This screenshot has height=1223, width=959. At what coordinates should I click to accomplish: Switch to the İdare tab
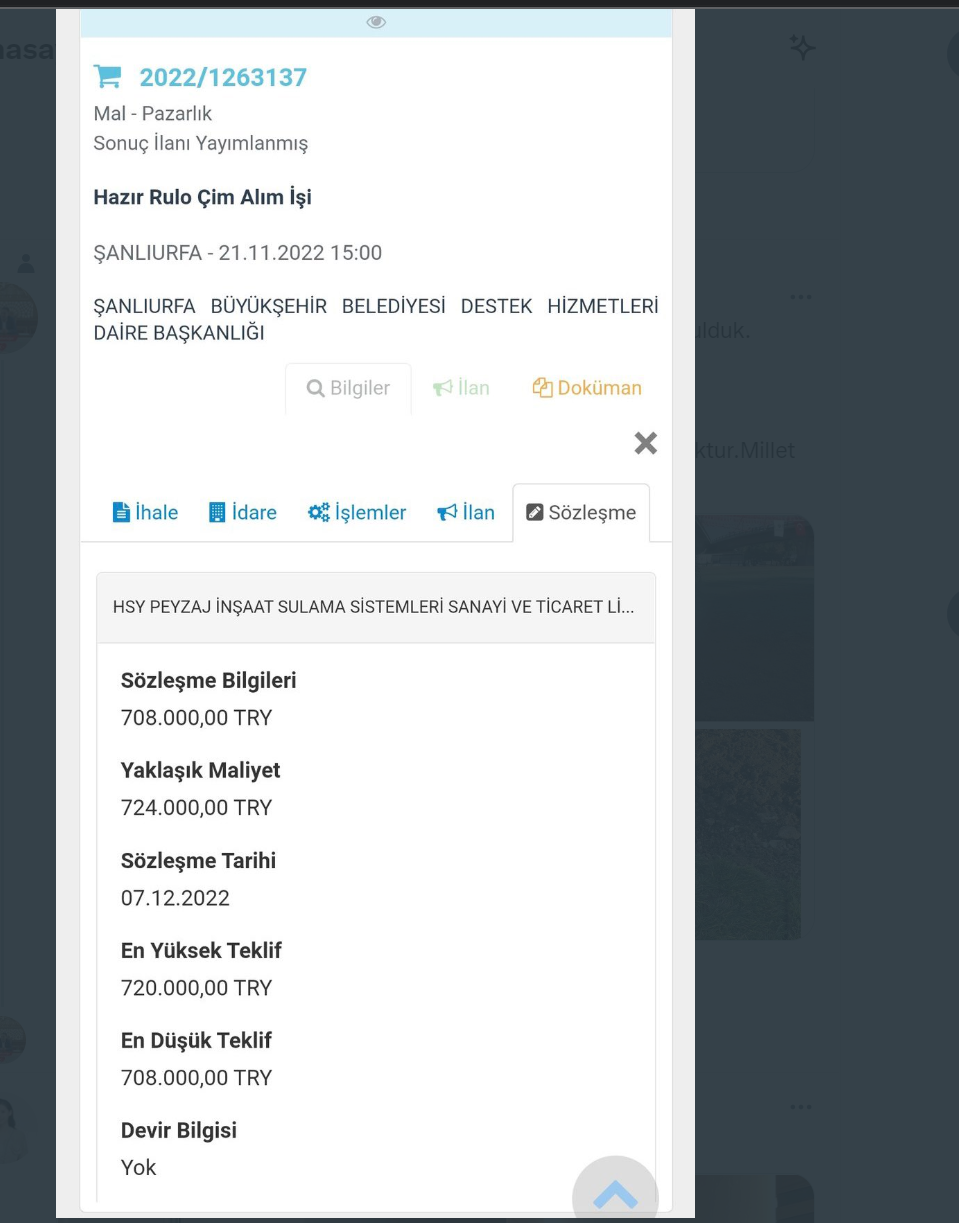tap(242, 513)
